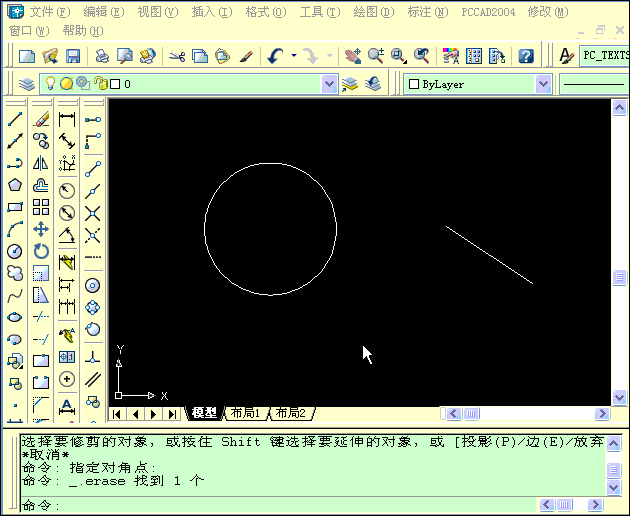Click the Snap to Endpoint icon
This screenshot has width=630, height=516.
(x=93, y=169)
